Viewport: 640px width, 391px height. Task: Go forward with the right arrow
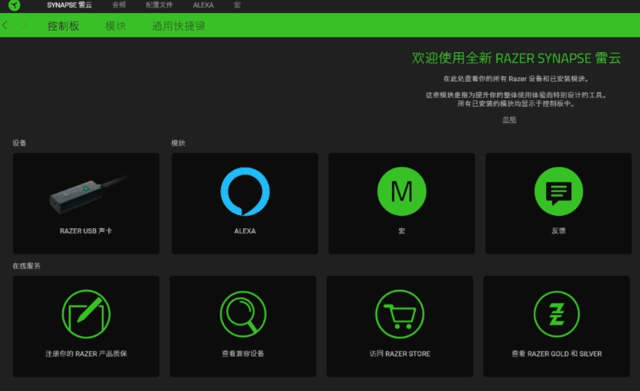(24, 25)
